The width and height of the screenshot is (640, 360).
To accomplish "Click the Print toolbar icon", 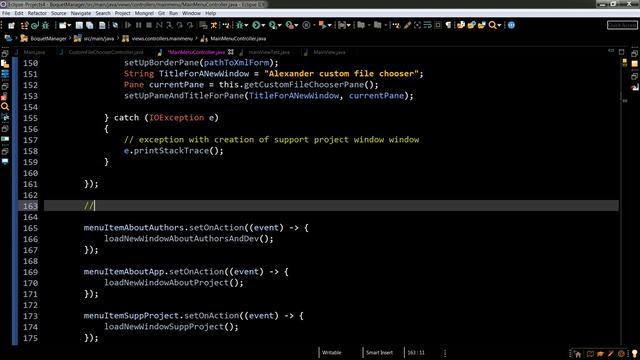I will click(102, 25).
